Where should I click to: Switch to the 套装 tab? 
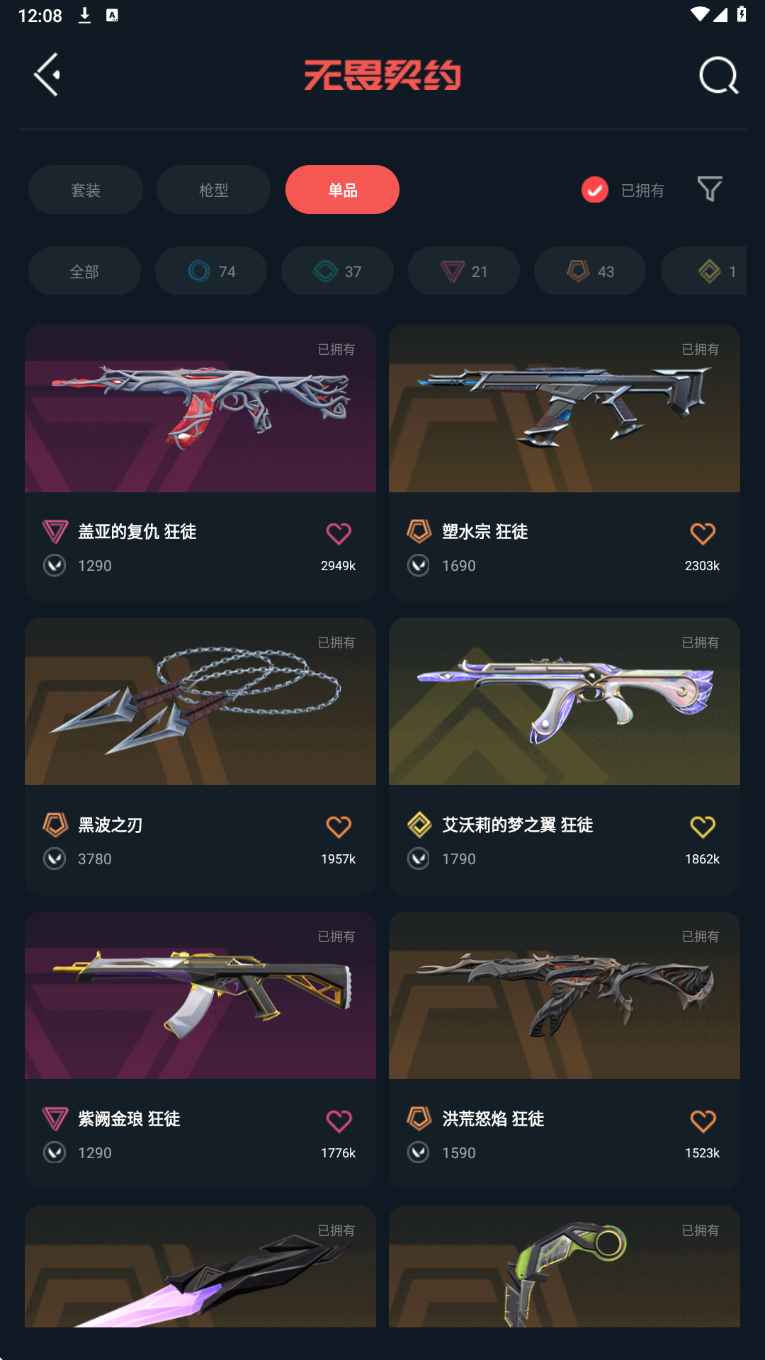[85, 190]
